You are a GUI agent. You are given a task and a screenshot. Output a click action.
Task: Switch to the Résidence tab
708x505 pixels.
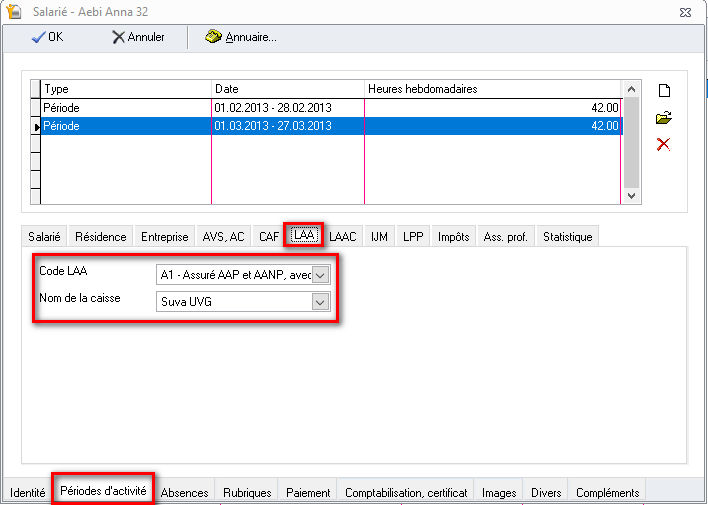click(101, 237)
